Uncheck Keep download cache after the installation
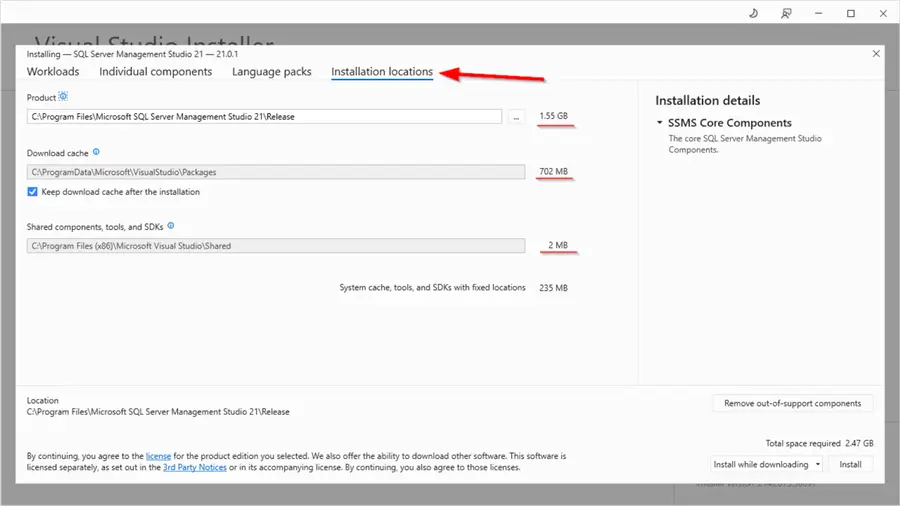This screenshot has height=506, width=900. coord(33,192)
